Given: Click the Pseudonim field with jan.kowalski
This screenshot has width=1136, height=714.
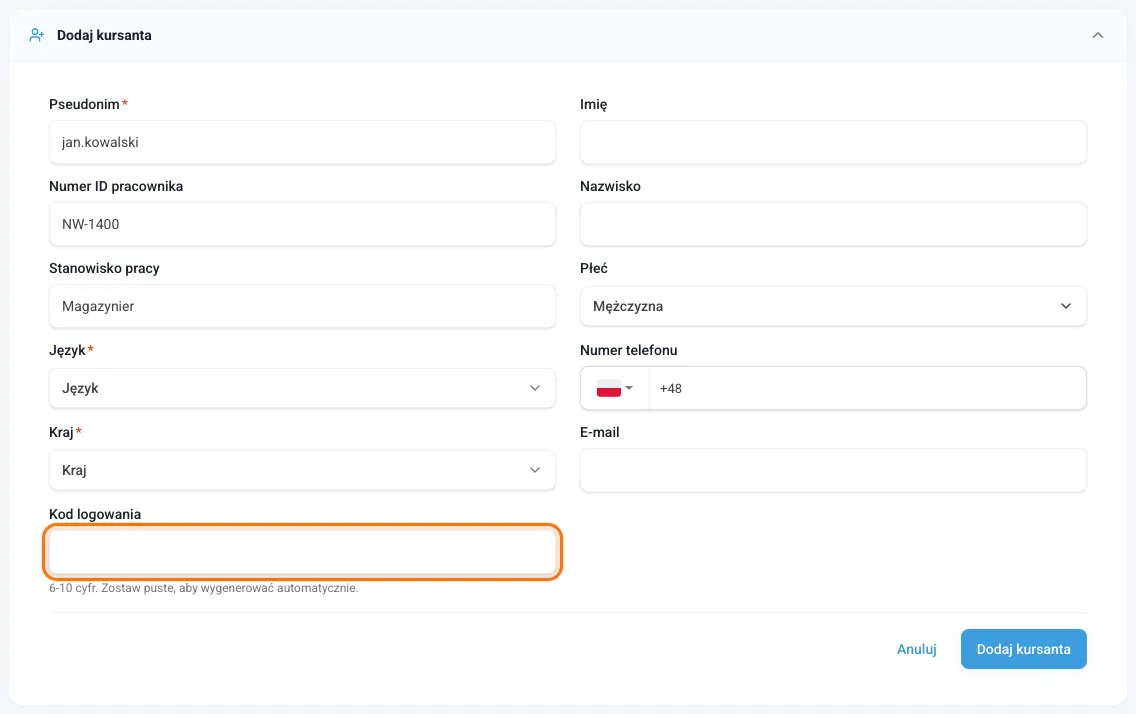Looking at the screenshot, I should click(302, 142).
